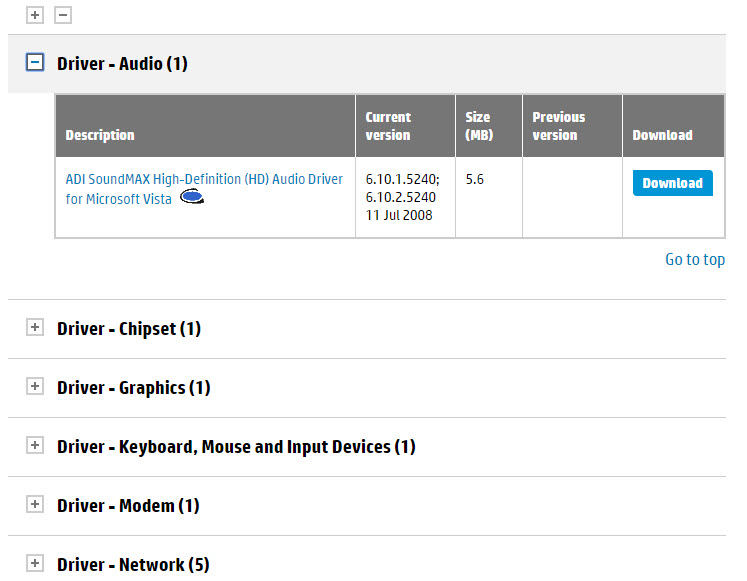747x581 pixels.
Task: Click the Driver - Graphics (1) heading
Action: 133,388
